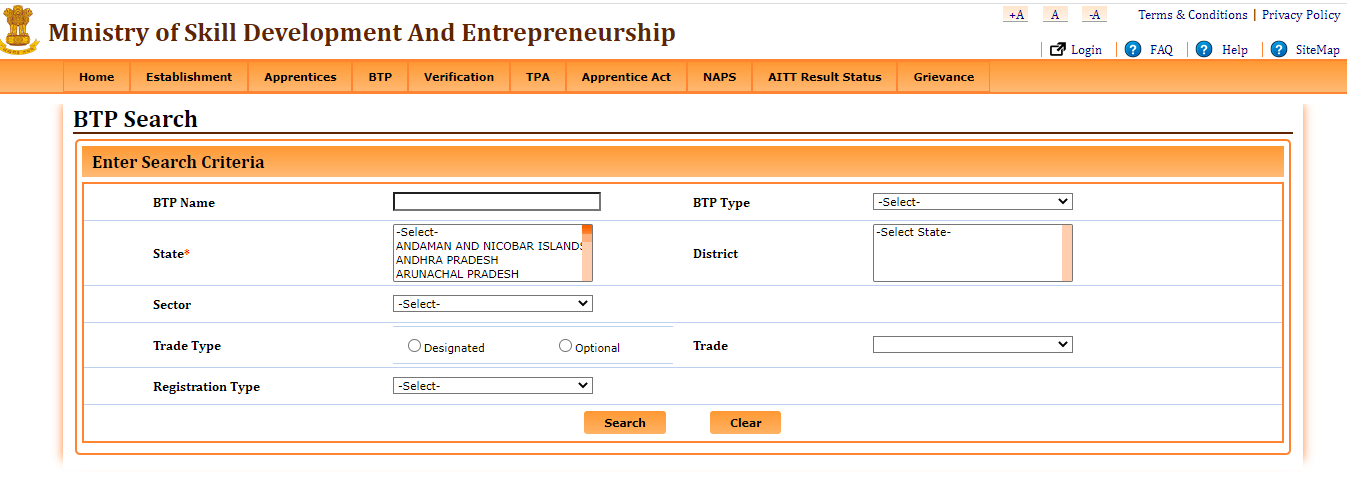Open the SiteMap link

point(1318,50)
